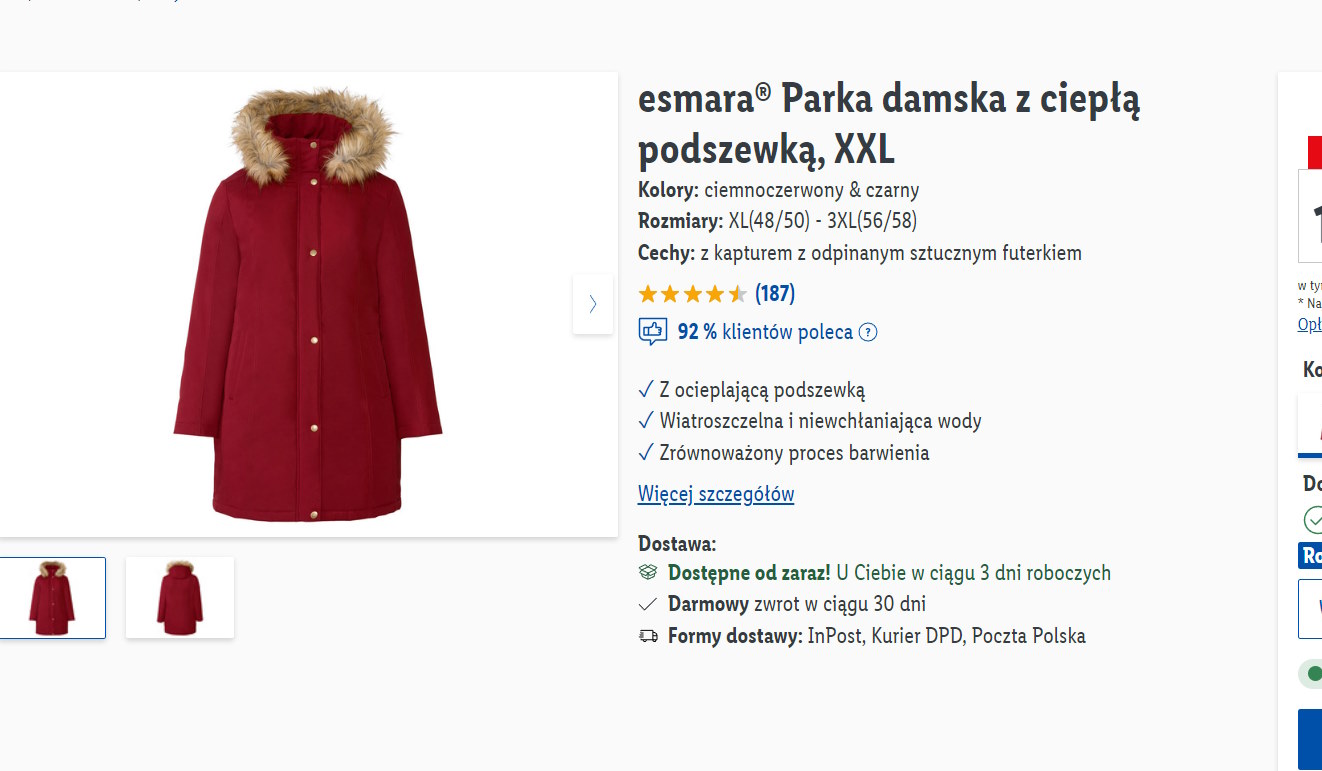Viewport: 1322px width, 771px height.
Task: Select the back-view parka thumbnail
Action: 180,597
